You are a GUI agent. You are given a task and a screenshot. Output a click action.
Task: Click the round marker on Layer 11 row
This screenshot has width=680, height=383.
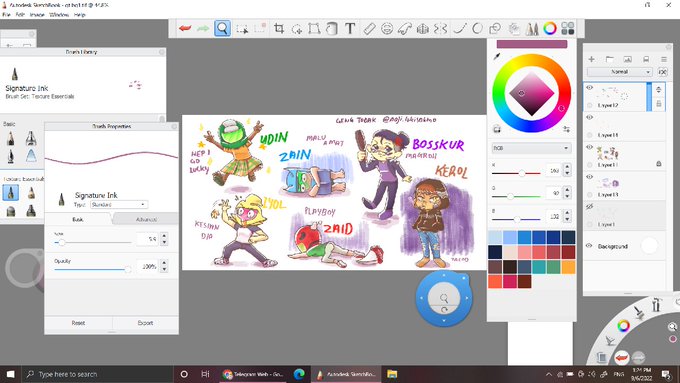pyautogui.click(x=589, y=165)
